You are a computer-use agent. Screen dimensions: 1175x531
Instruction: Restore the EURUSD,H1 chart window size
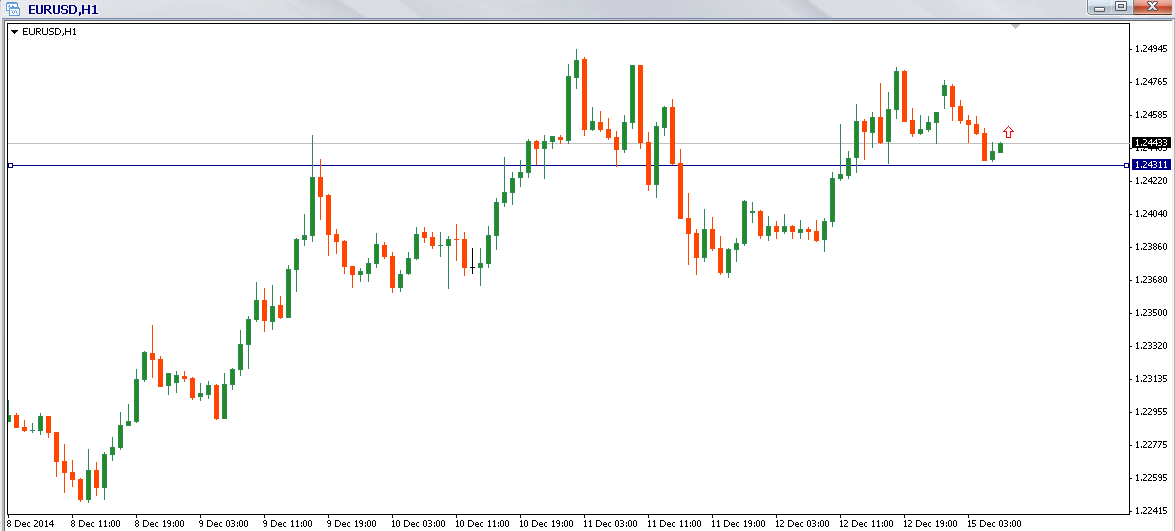[x=1120, y=7]
